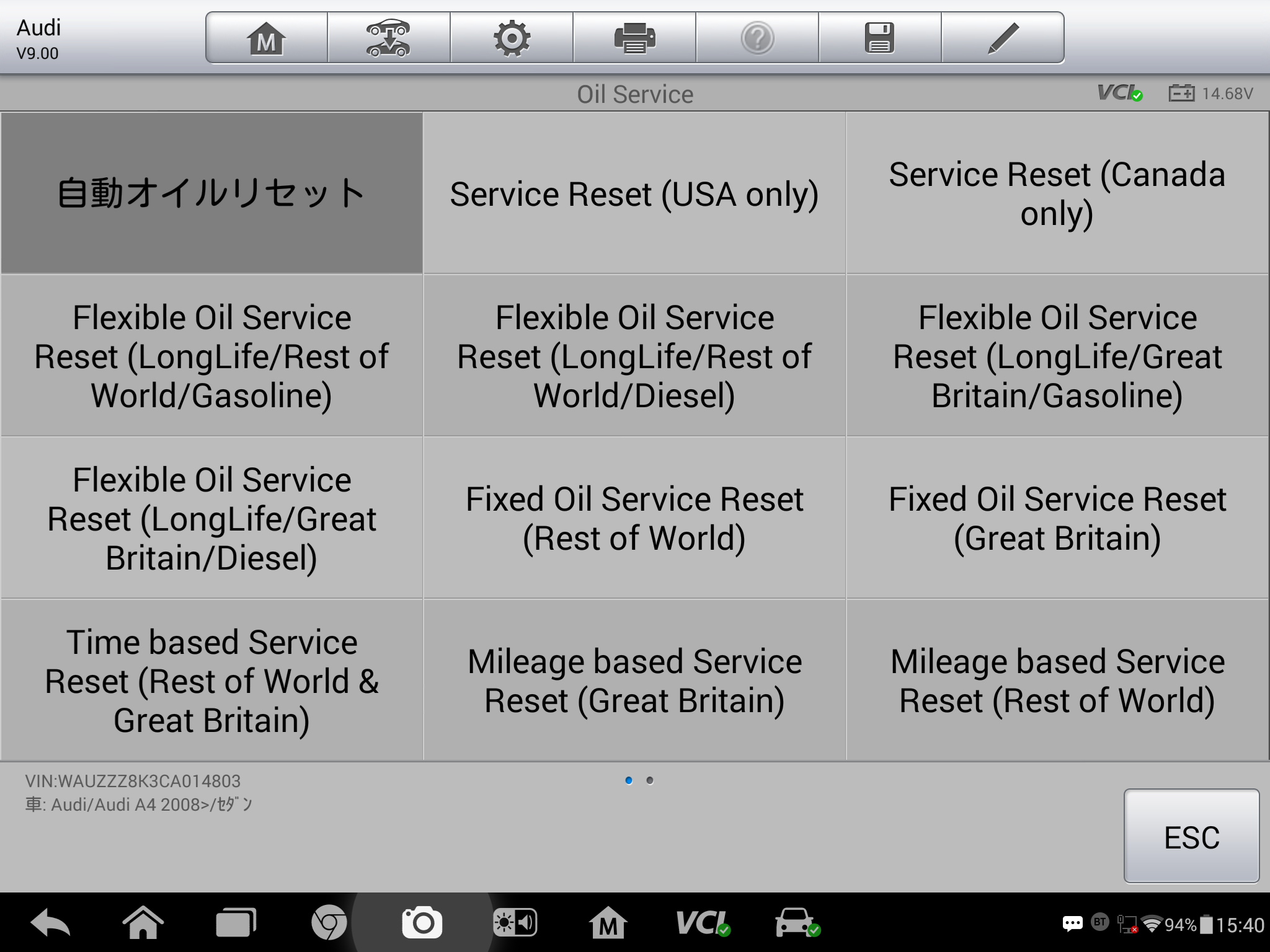Check VCI connection status in header
The height and width of the screenshot is (952, 1270).
[x=1120, y=93]
